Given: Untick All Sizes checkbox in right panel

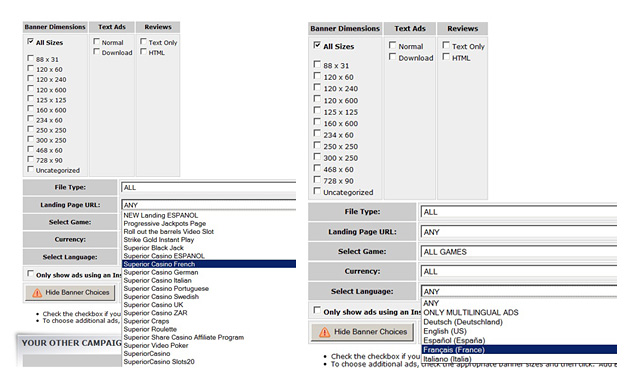Looking at the screenshot, I should [x=317, y=45].
